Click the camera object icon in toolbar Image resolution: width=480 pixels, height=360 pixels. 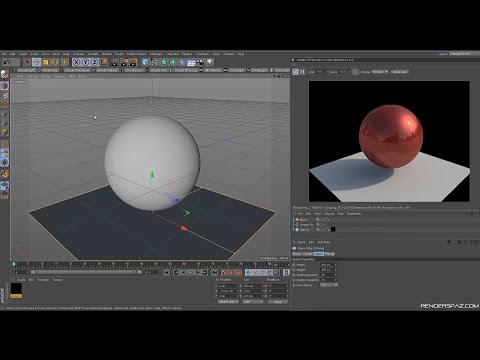[200, 62]
